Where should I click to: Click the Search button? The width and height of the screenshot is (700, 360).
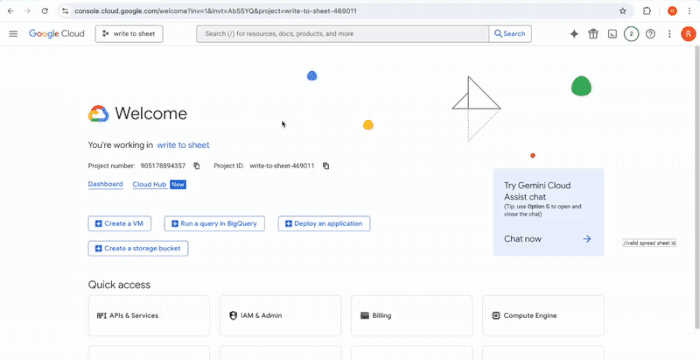coord(510,34)
